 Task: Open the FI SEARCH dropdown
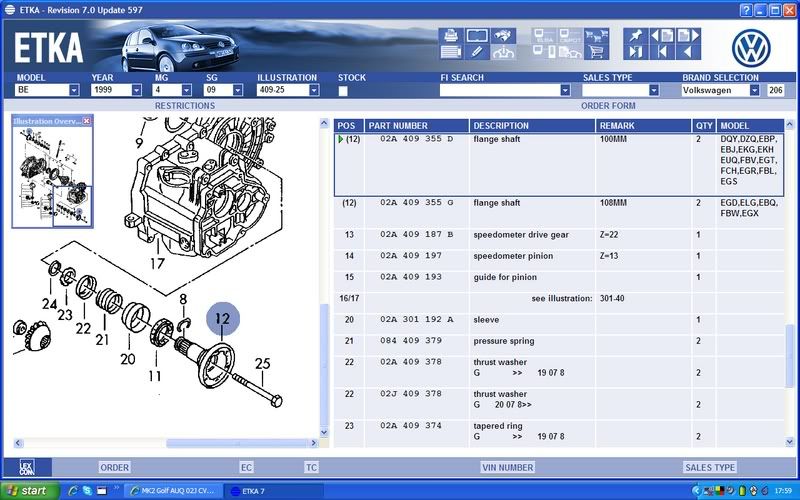pyautogui.click(x=565, y=90)
